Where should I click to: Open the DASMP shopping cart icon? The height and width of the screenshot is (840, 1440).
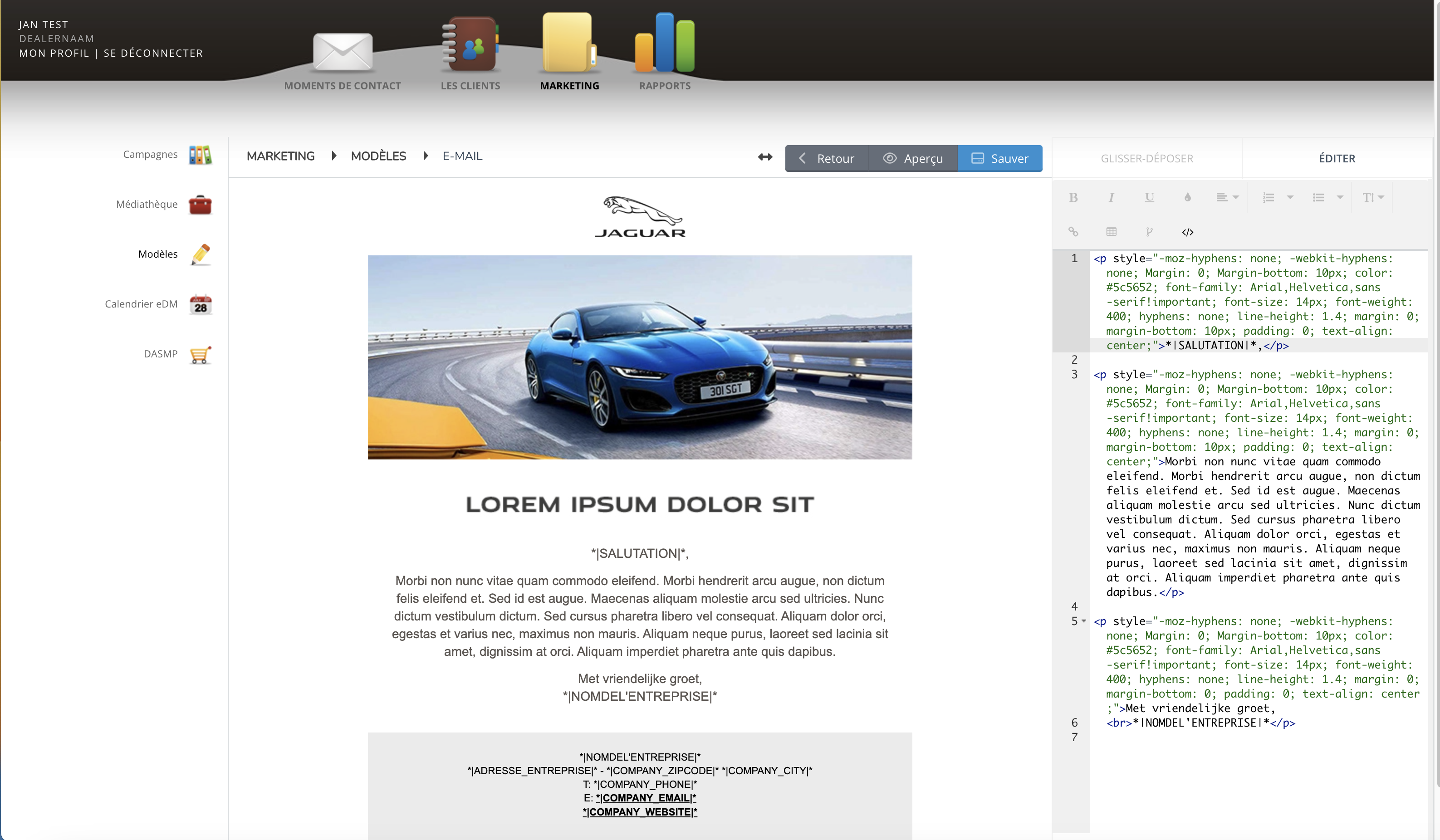point(200,354)
